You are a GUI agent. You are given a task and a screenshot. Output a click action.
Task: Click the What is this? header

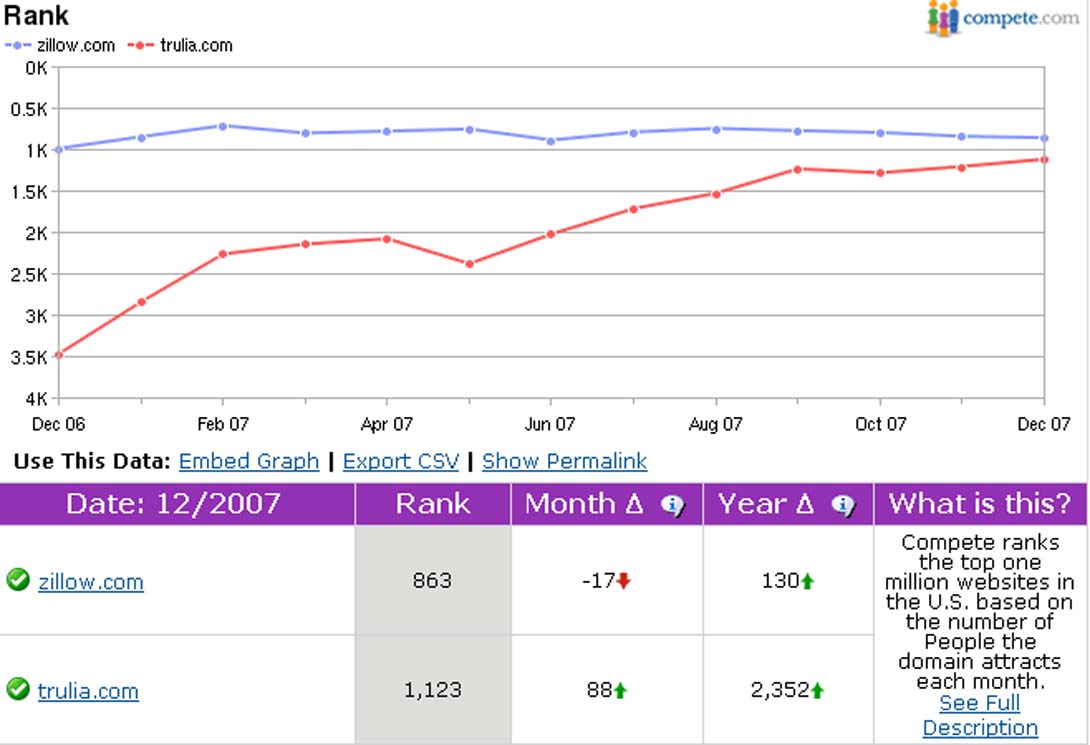980,504
